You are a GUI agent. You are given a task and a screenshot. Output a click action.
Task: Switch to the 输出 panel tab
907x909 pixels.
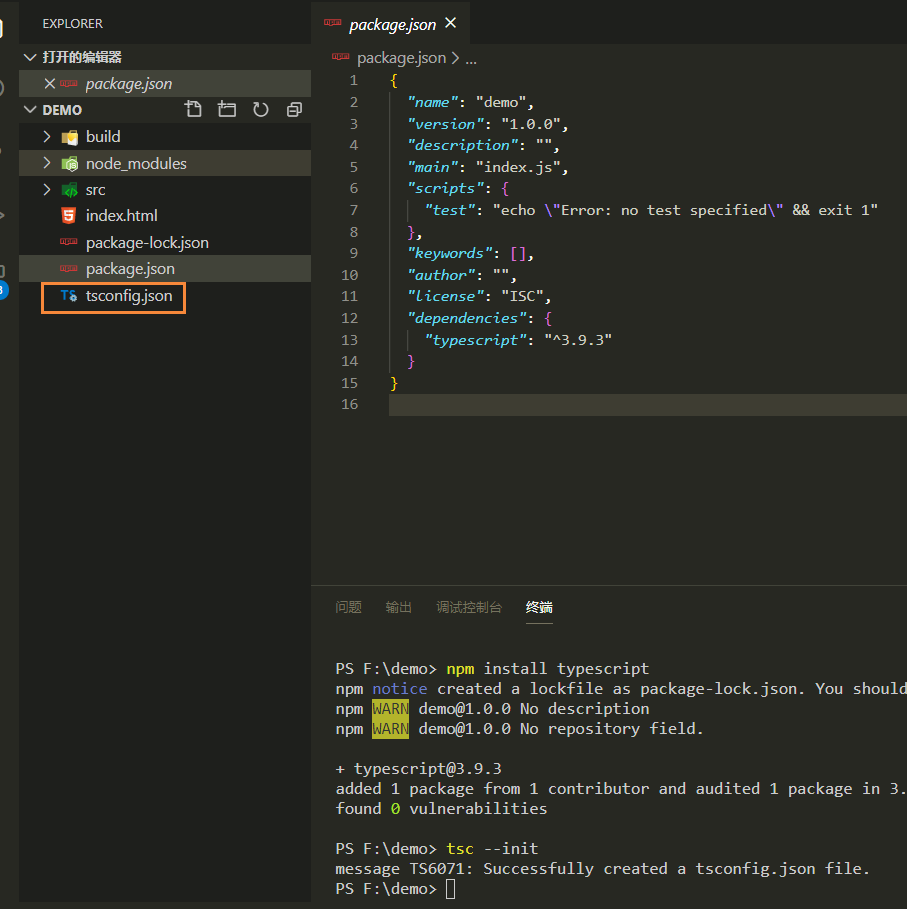pyautogui.click(x=399, y=607)
